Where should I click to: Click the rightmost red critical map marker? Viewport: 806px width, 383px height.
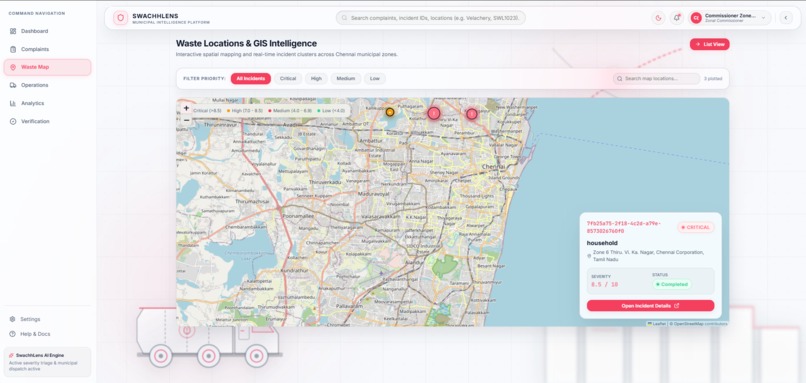tap(472, 114)
